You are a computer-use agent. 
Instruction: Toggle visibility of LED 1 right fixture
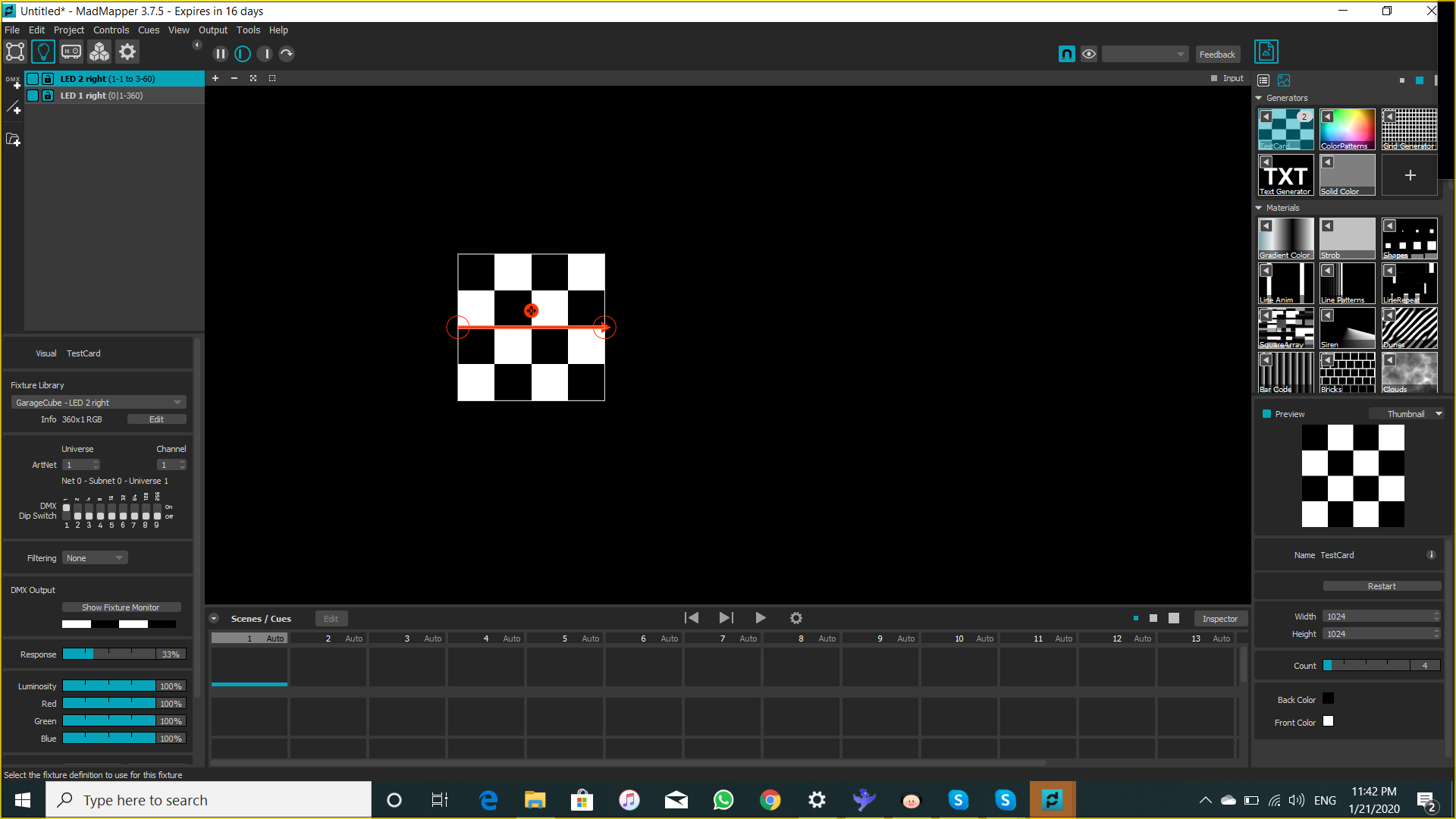point(33,96)
